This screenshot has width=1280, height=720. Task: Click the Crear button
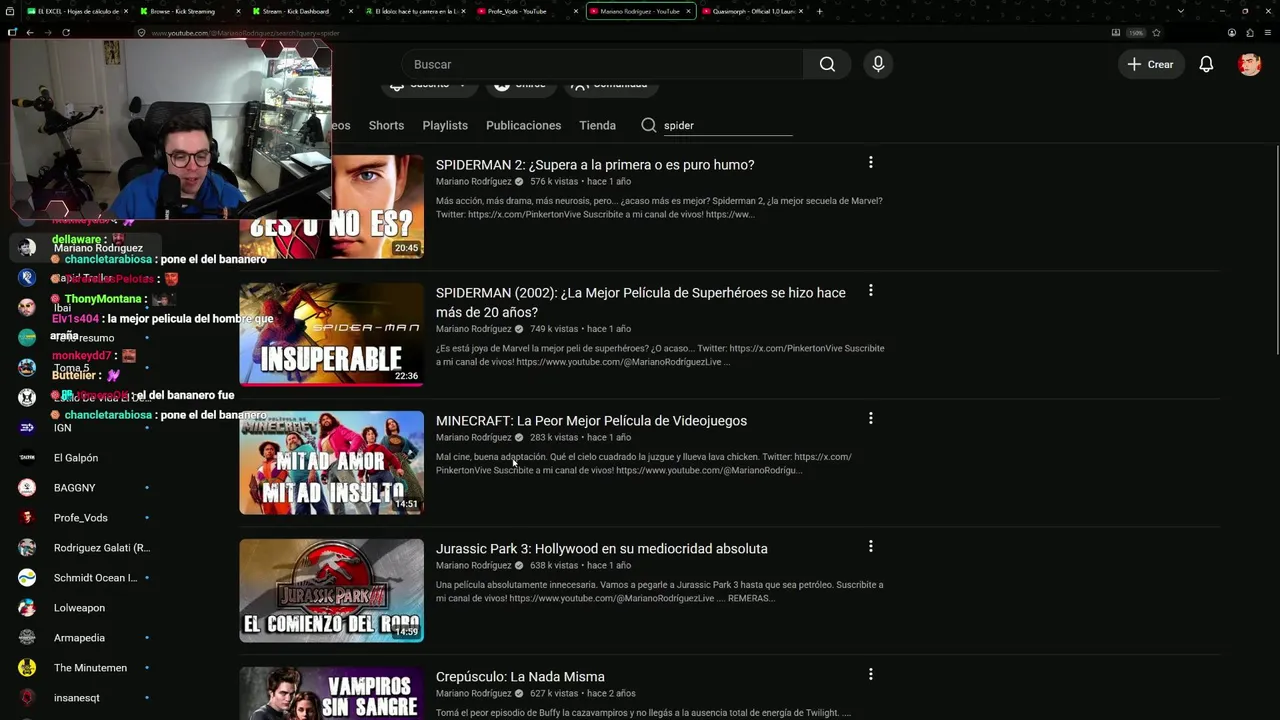click(1151, 64)
